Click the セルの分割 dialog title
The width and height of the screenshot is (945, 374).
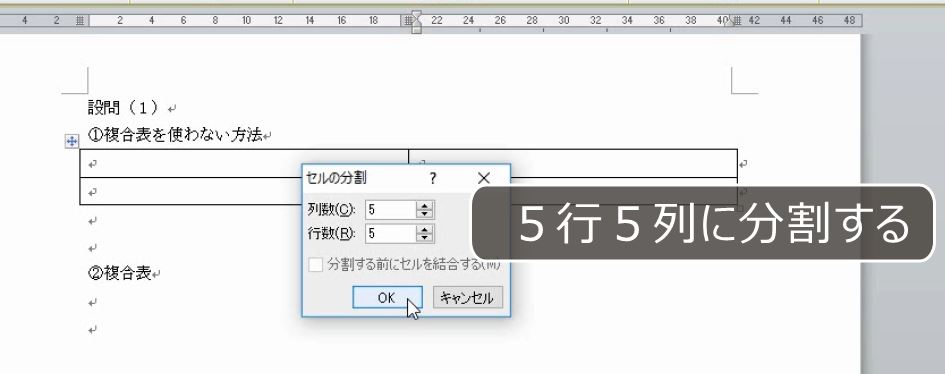(336, 178)
